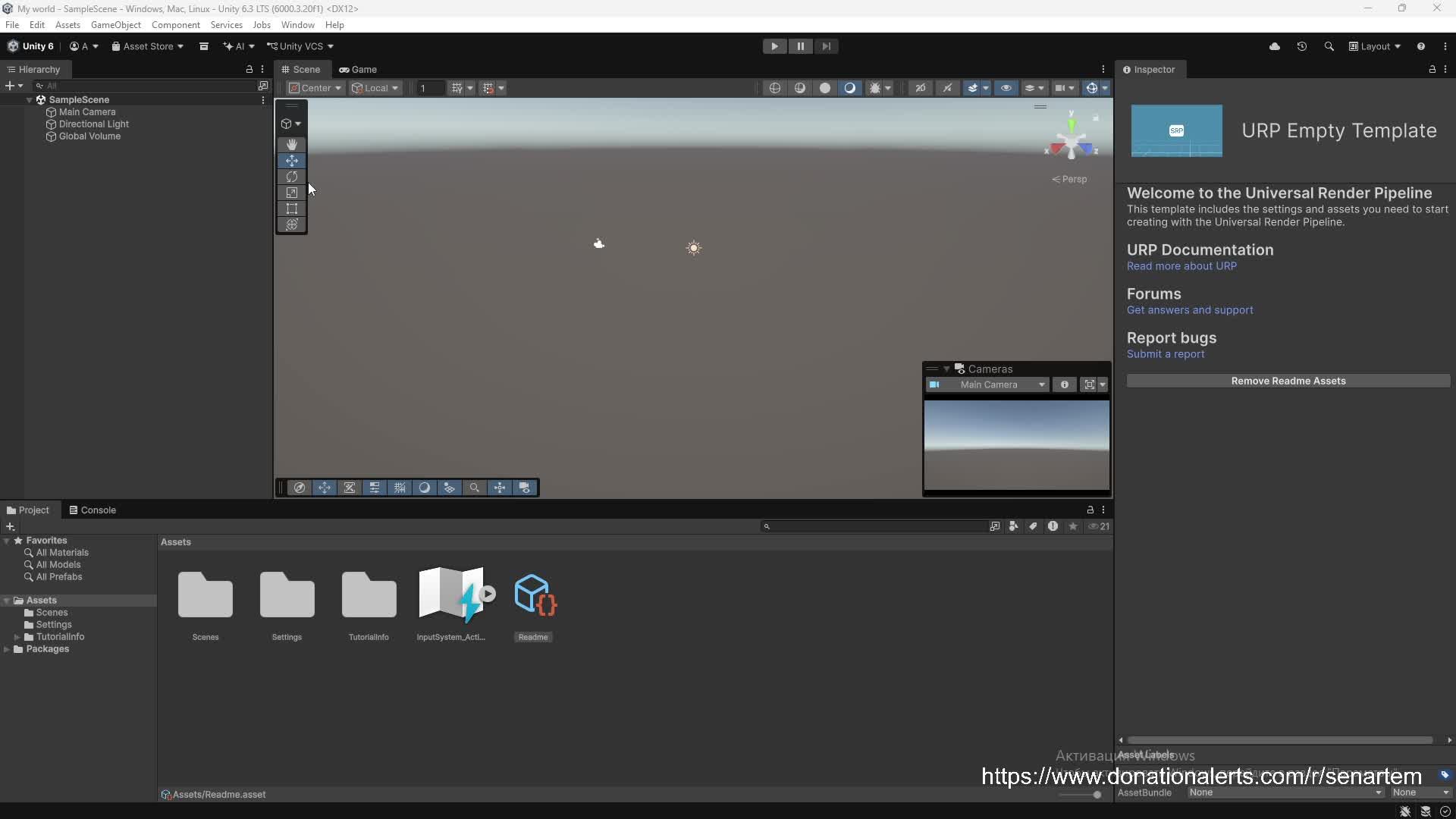Open the Window menu
1456x819 pixels.
297,25
